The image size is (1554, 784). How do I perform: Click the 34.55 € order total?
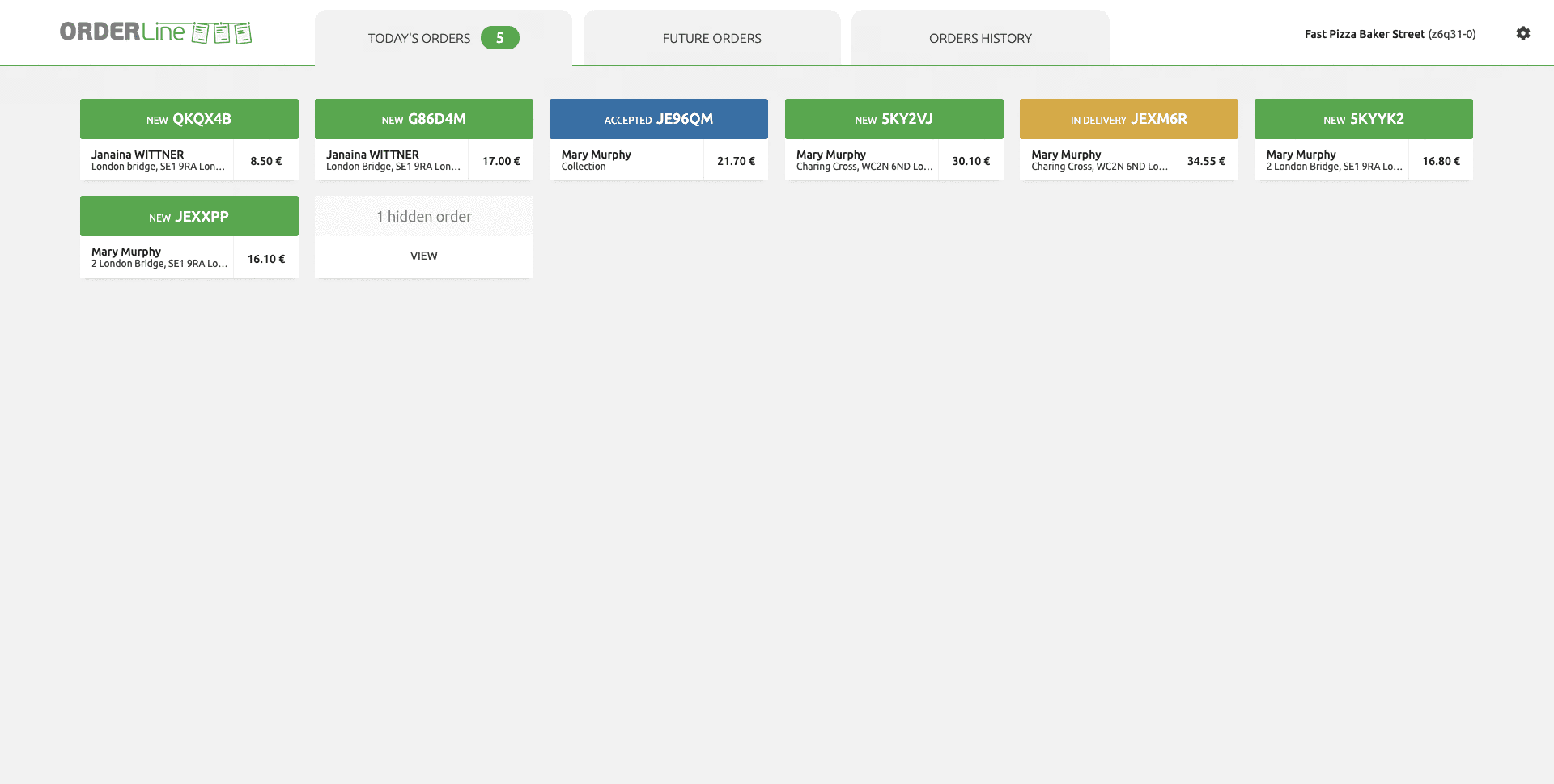pyautogui.click(x=1205, y=161)
